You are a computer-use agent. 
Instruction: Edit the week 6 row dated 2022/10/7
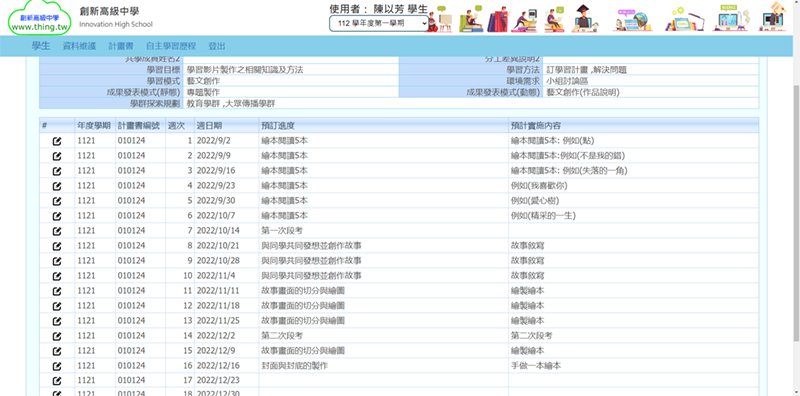[x=57, y=216]
